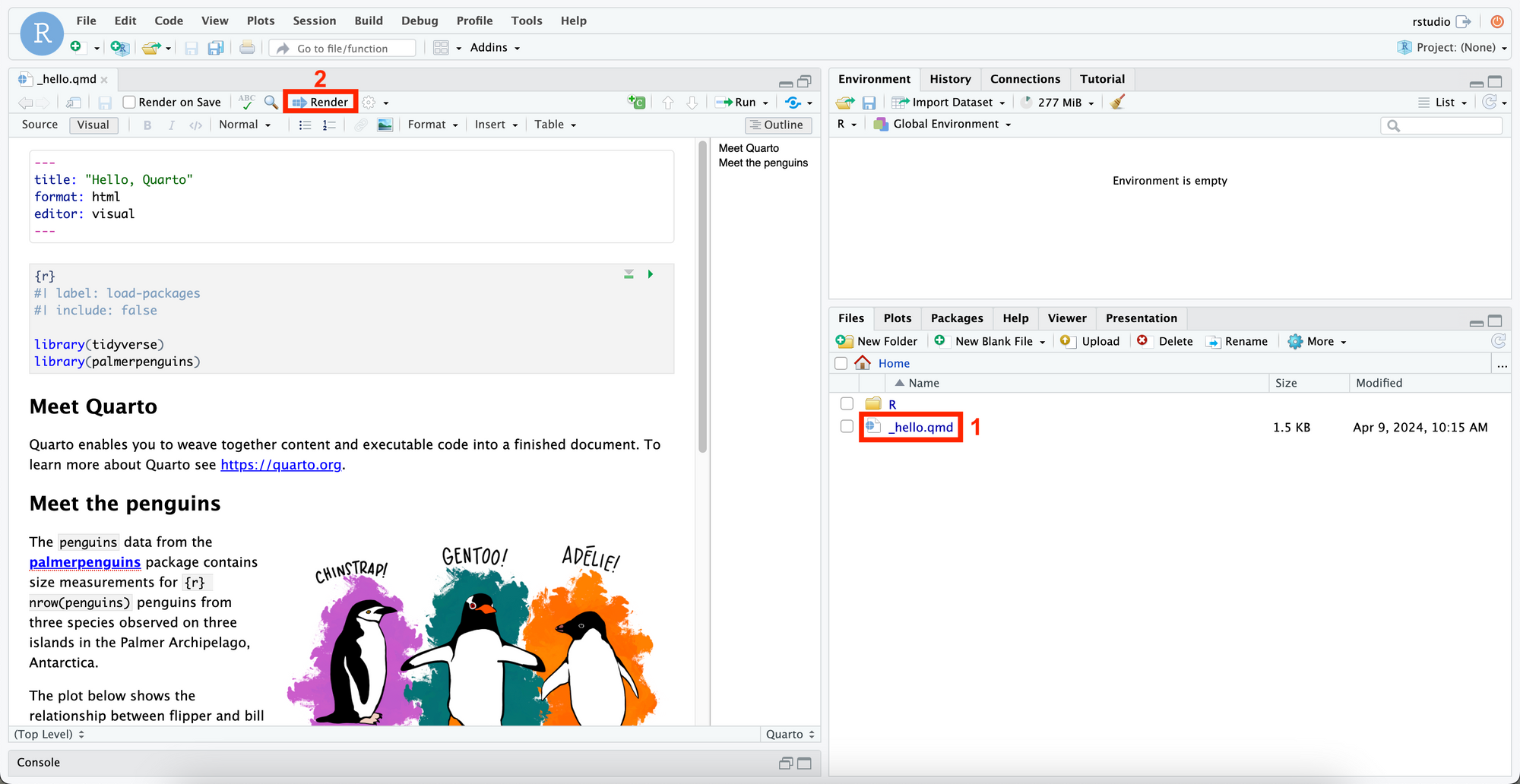Click the Publish icon in editor toolbar

point(793,102)
